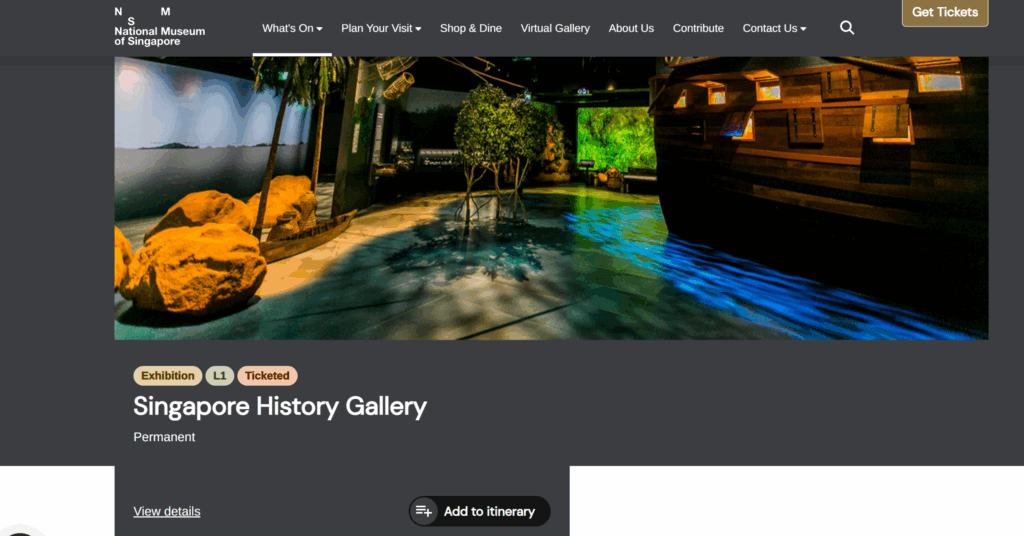Click the search magnifier icon

coord(846,27)
